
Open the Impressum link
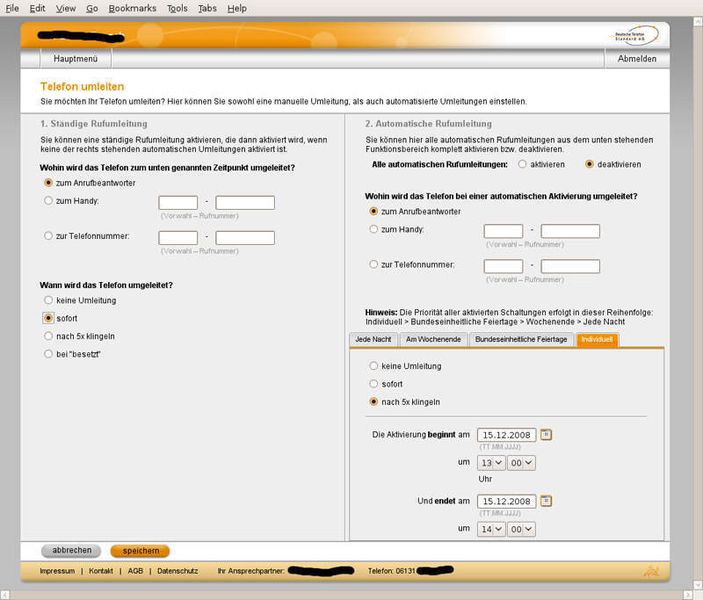(x=57, y=571)
